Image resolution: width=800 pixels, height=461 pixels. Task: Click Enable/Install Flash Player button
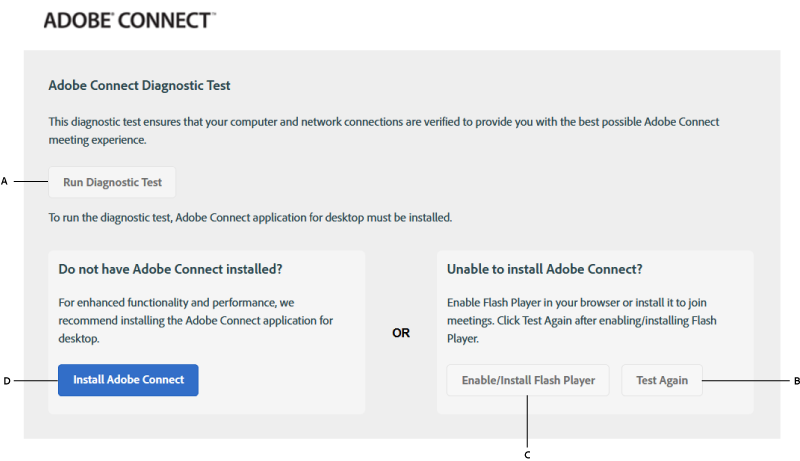(x=528, y=380)
